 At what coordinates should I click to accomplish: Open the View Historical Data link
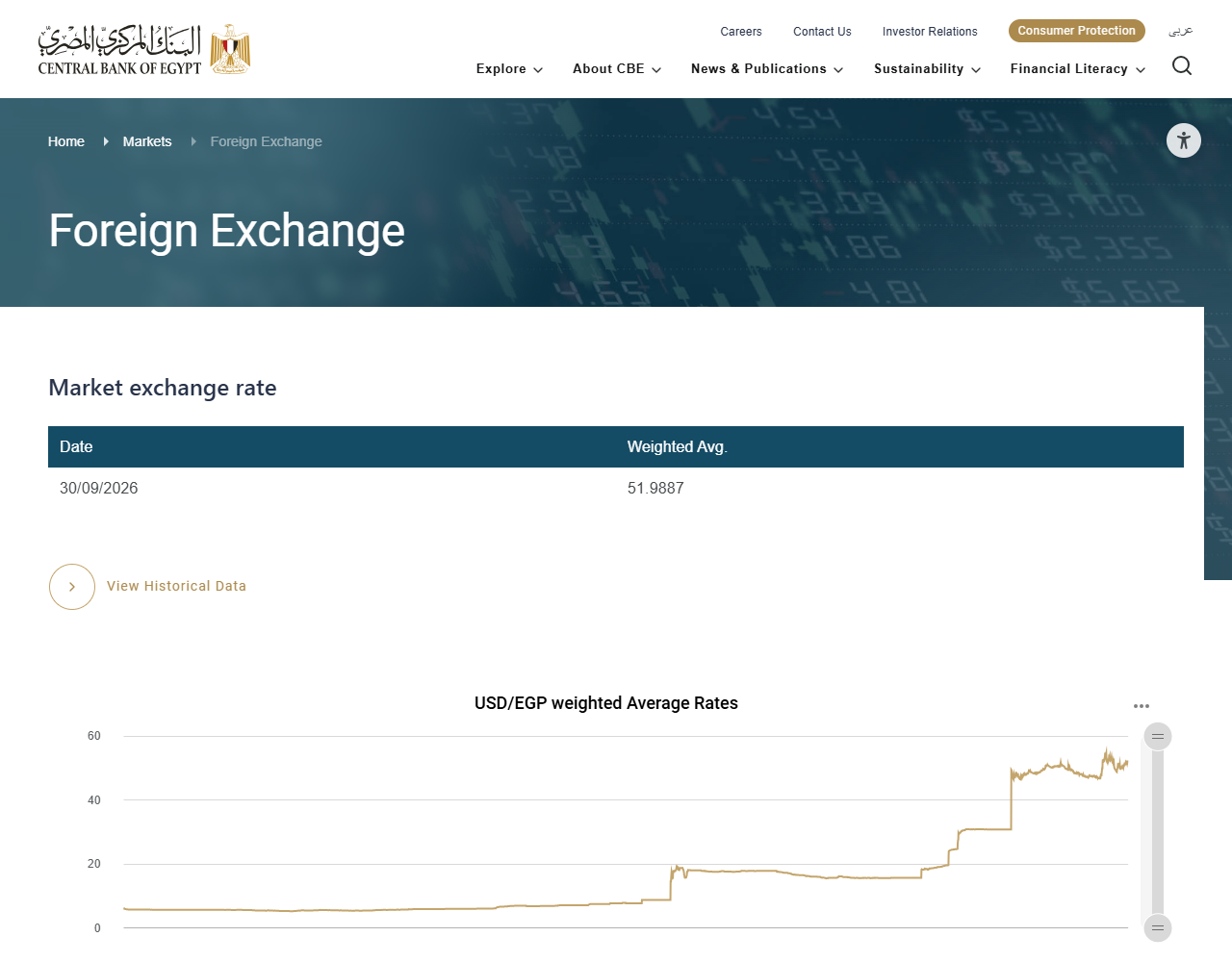click(176, 586)
